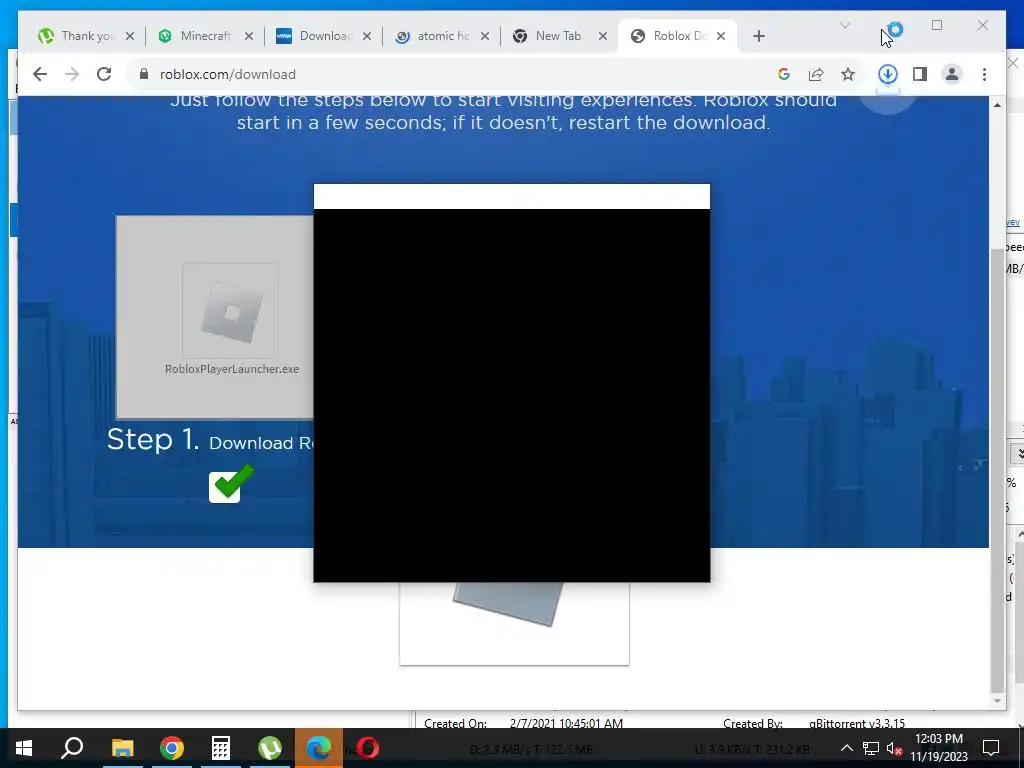
Task: Open a new tab with plus button
Action: [759, 36]
